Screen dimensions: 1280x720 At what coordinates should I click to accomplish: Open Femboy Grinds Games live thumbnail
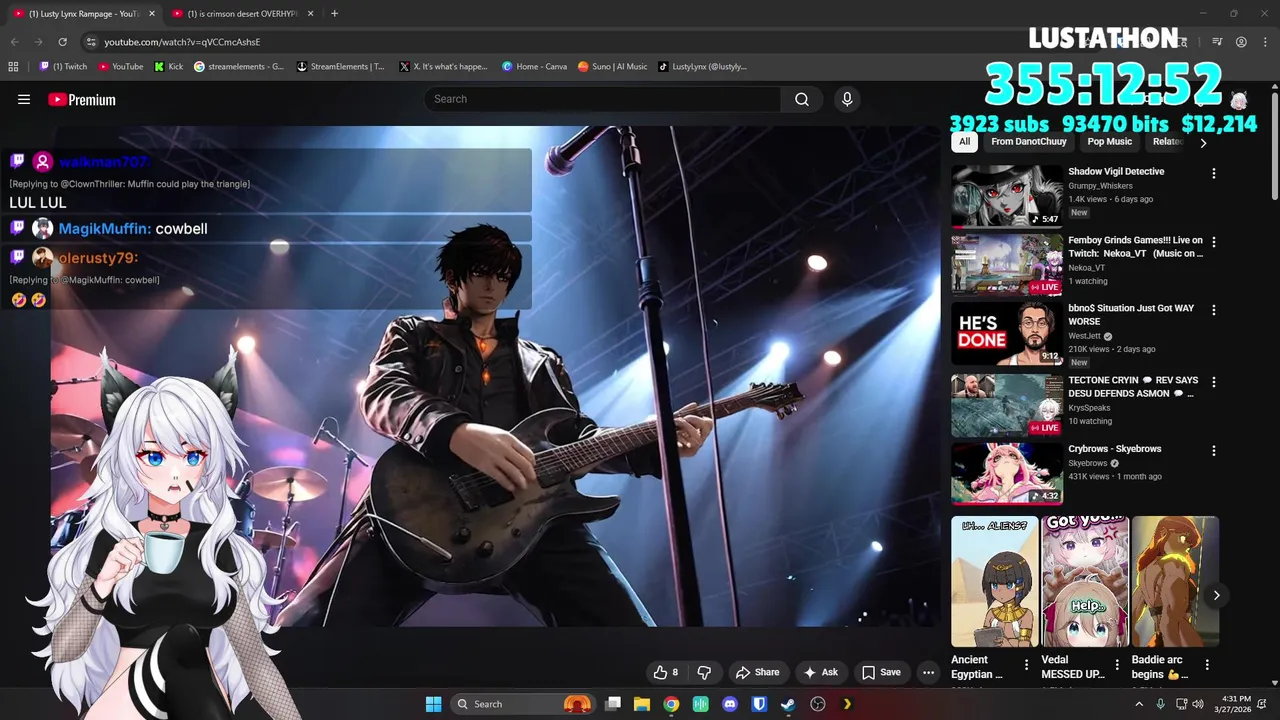coord(1007,265)
